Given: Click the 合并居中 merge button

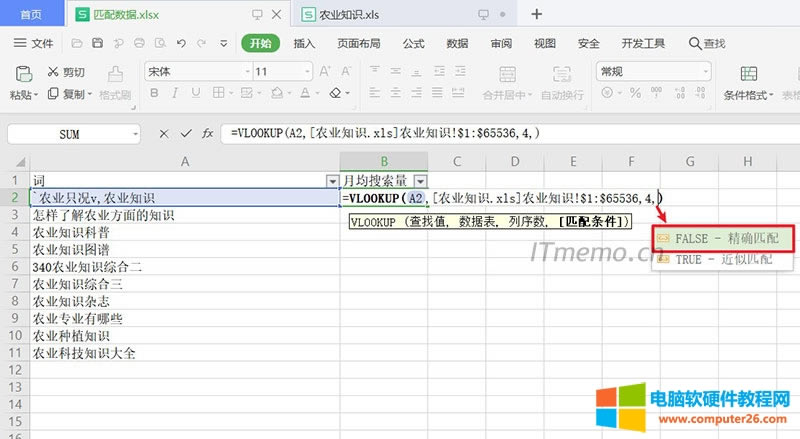Looking at the screenshot, I should tap(507, 83).
